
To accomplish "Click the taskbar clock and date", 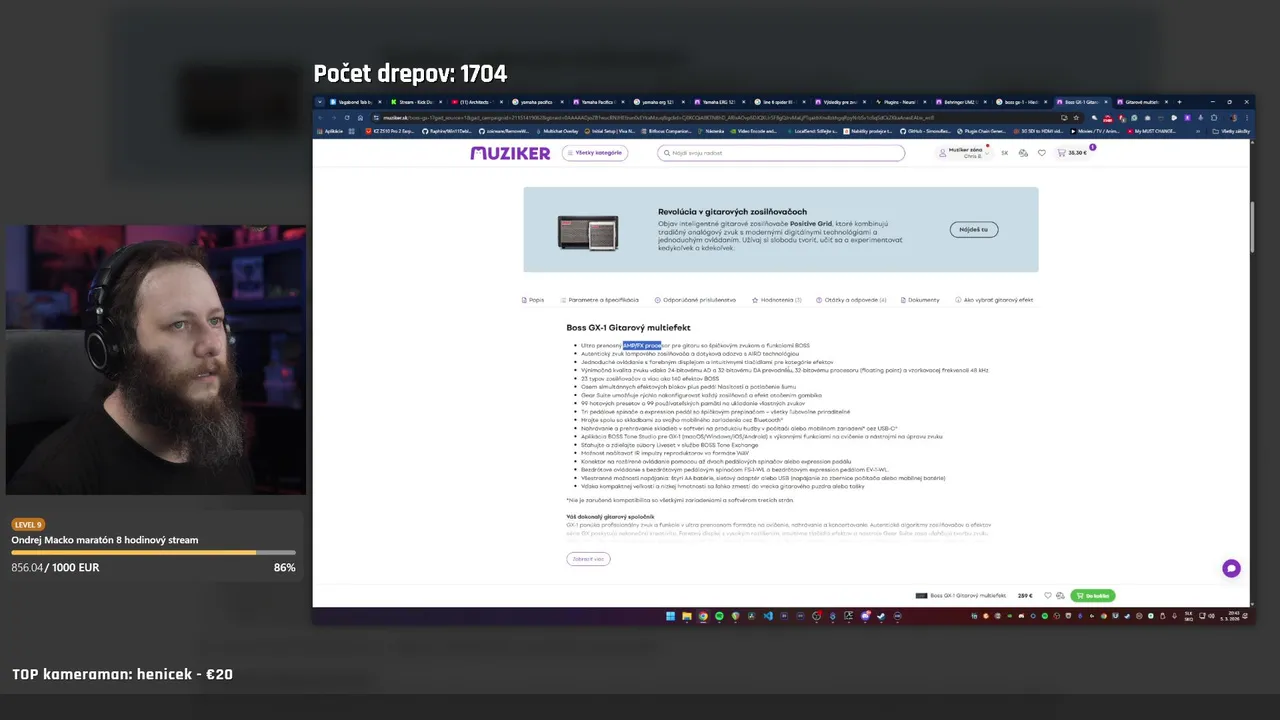I will (1229, 616).
